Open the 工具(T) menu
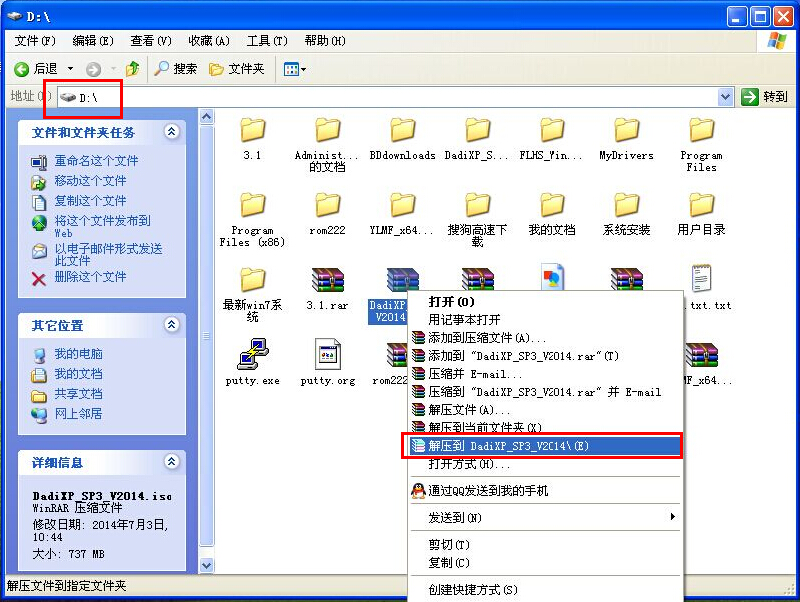Image resolution: width=800 pixels, height=602 pixels. (267, 41)
